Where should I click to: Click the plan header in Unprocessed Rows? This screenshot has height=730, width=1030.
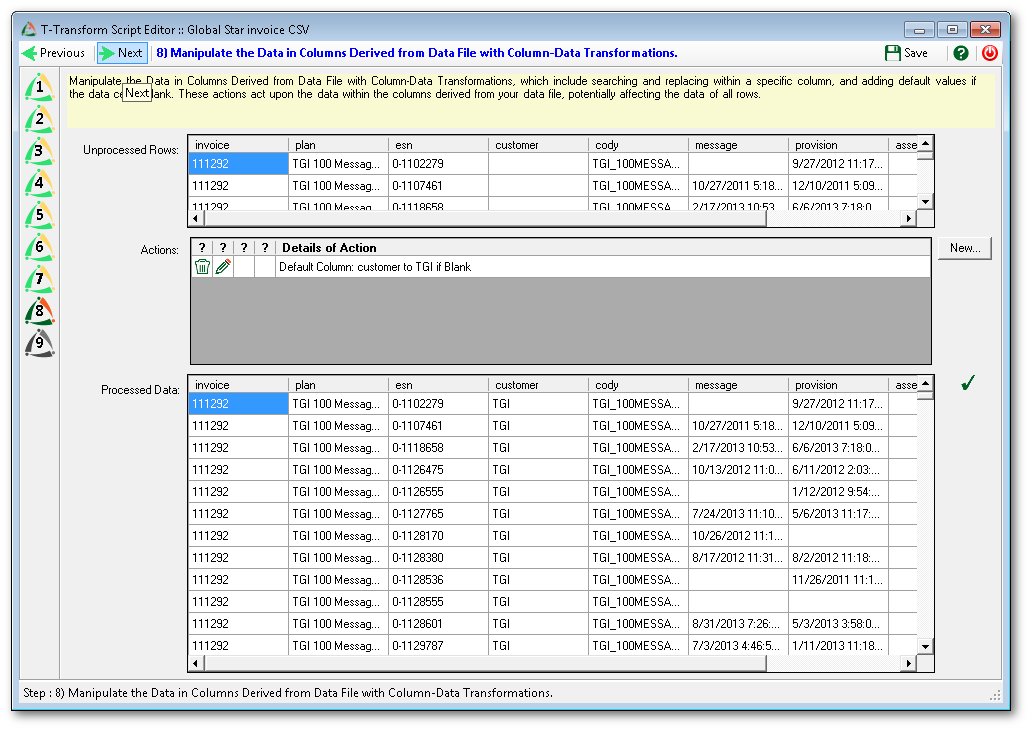tap(338, 145)
